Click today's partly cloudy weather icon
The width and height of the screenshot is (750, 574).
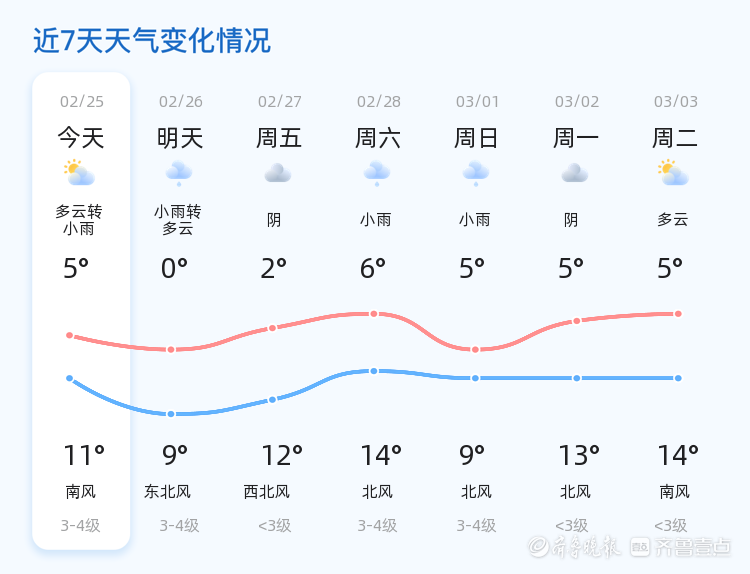(79, 174)
